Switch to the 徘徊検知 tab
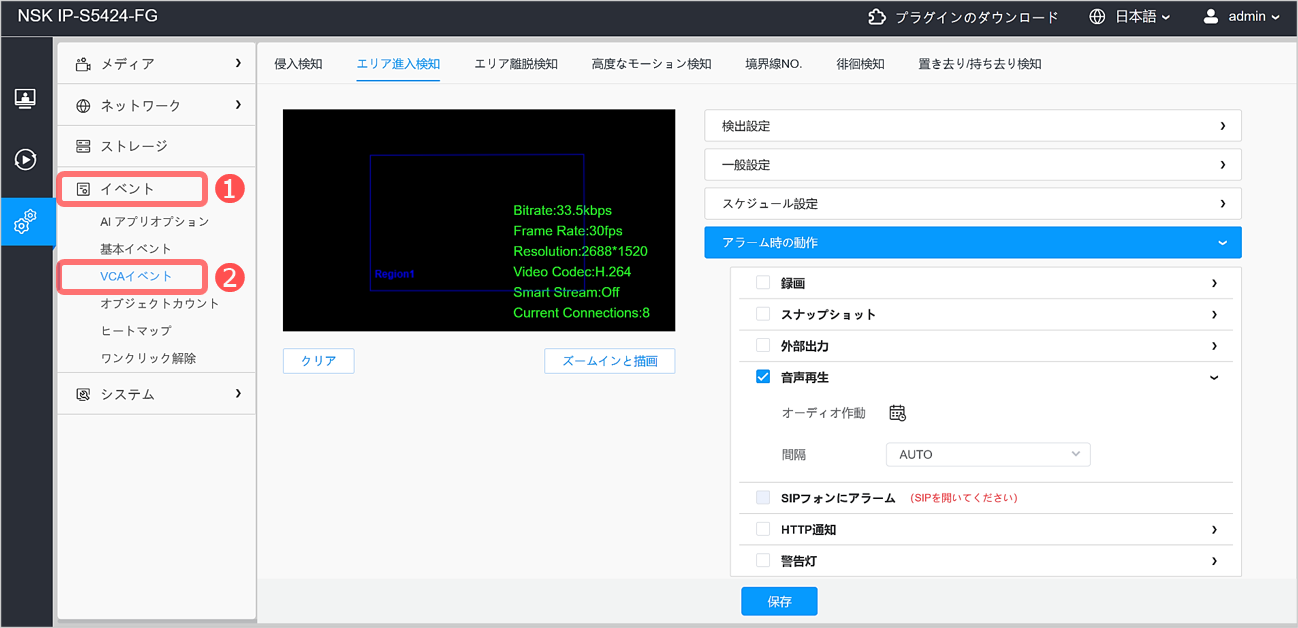This screenshot has height=628, width=1298. [x=860, y=64]
